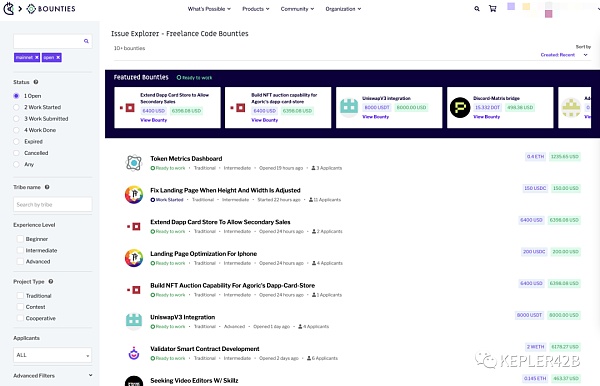Screen dimensions: 600x386
Task: Click the search magnifier icon in top navigation
Action: 477,9
